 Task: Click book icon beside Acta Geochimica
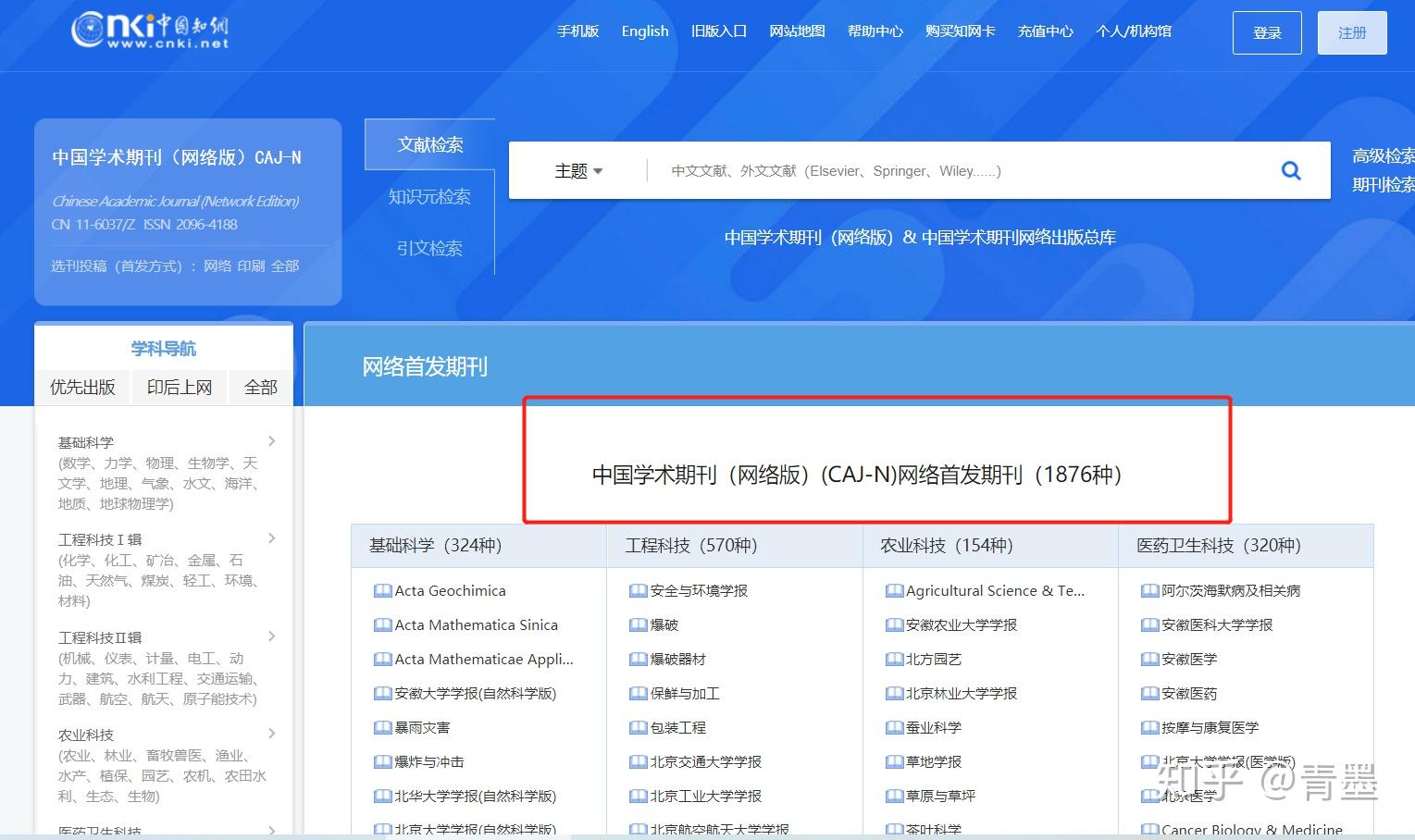382,591
